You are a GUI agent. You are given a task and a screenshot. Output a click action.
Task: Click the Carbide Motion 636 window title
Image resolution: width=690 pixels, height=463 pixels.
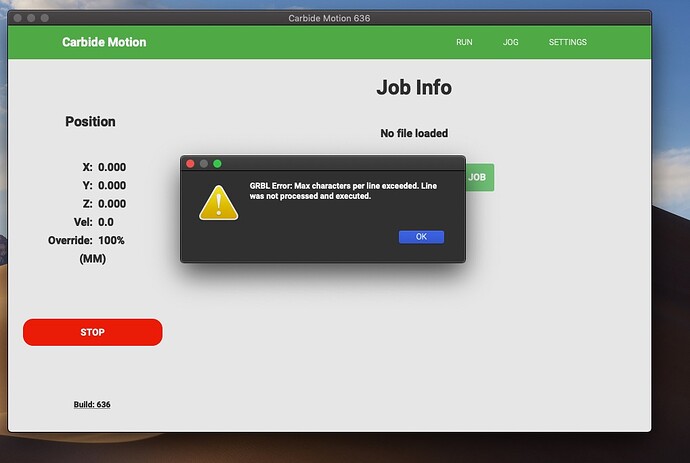point(329,18)
